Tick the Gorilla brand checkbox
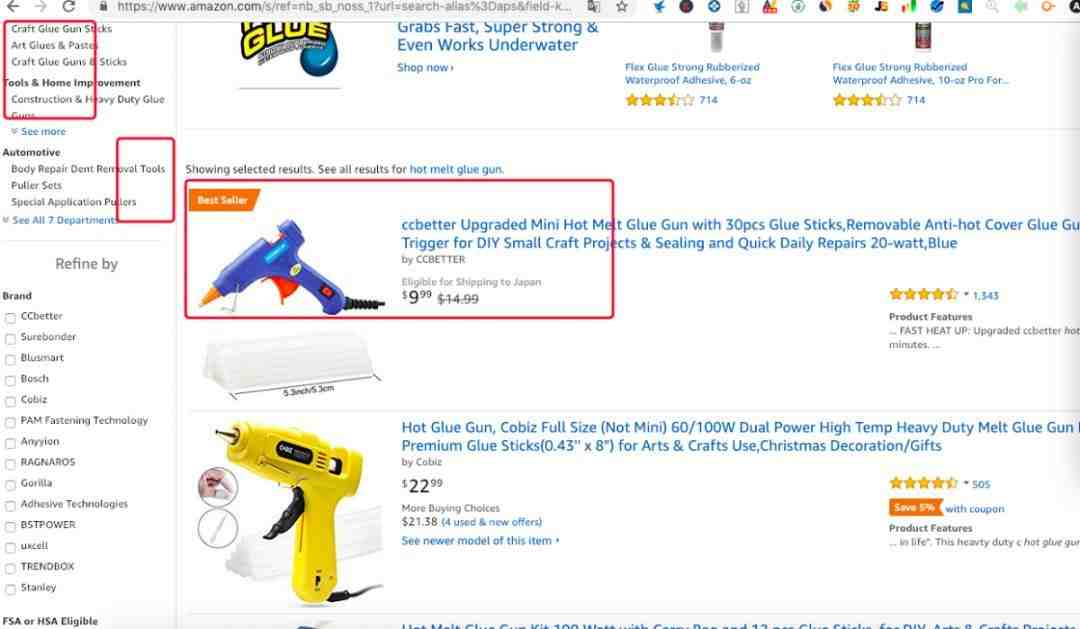Image resolution: width=1080 pixels, height=629 pixels. [x=10, y=485]
